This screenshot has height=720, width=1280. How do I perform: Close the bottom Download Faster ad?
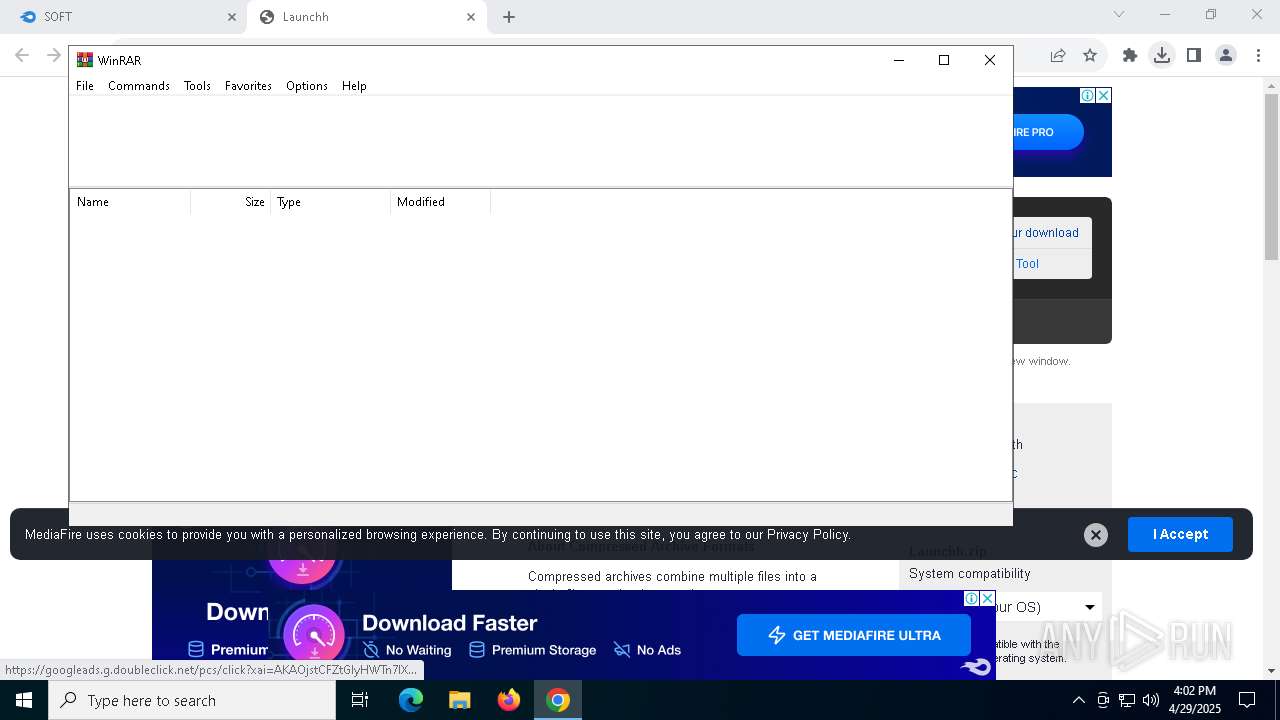point(988,598)
